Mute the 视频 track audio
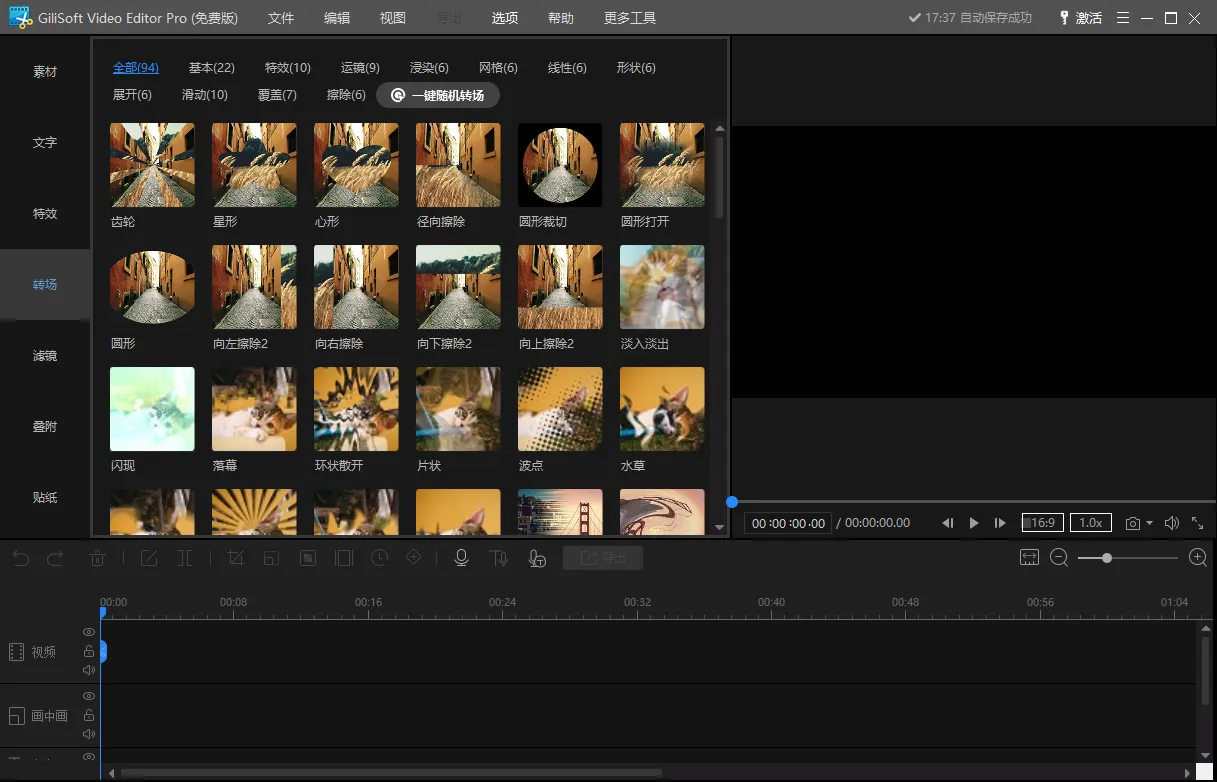The image size is (1217, 782). coord(89,670)
